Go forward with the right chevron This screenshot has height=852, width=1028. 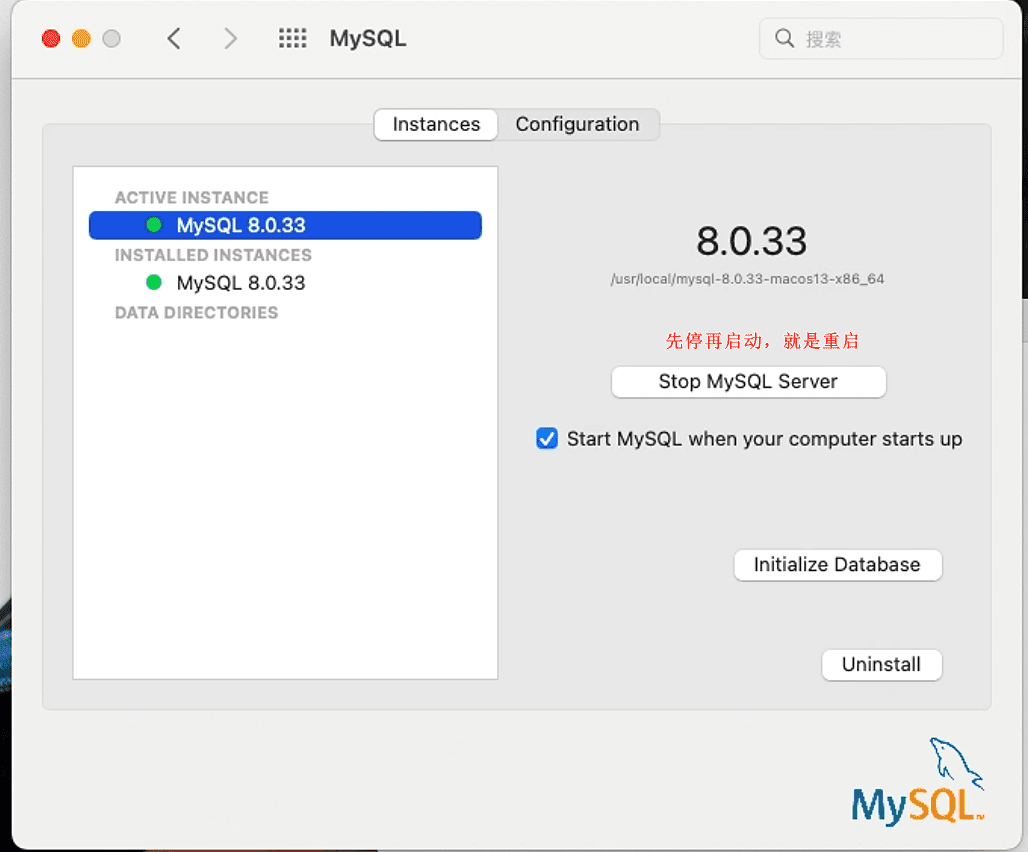[x=230, y=39]
